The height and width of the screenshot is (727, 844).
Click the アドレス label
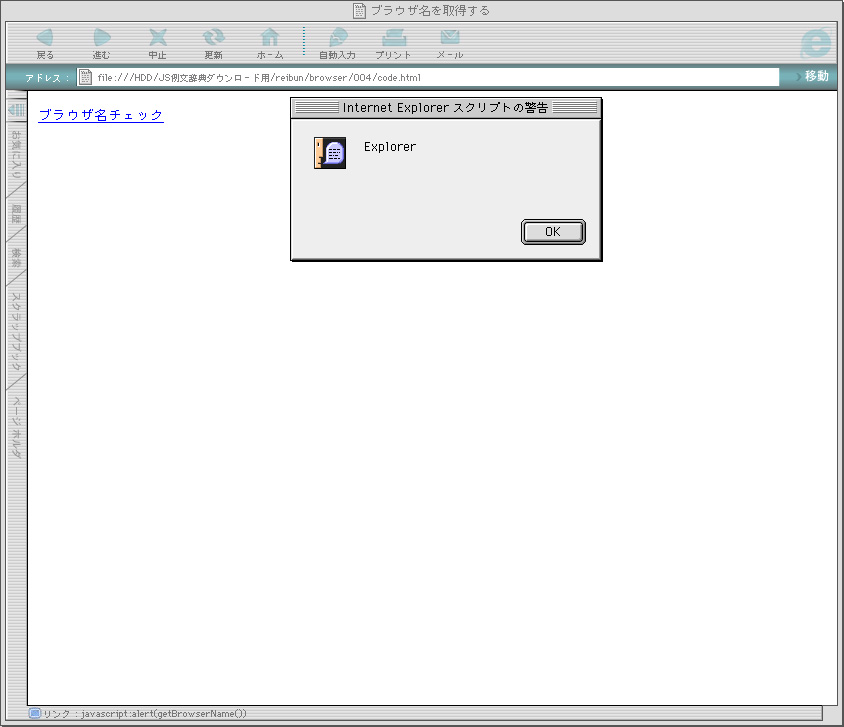(x=47, y=78)
